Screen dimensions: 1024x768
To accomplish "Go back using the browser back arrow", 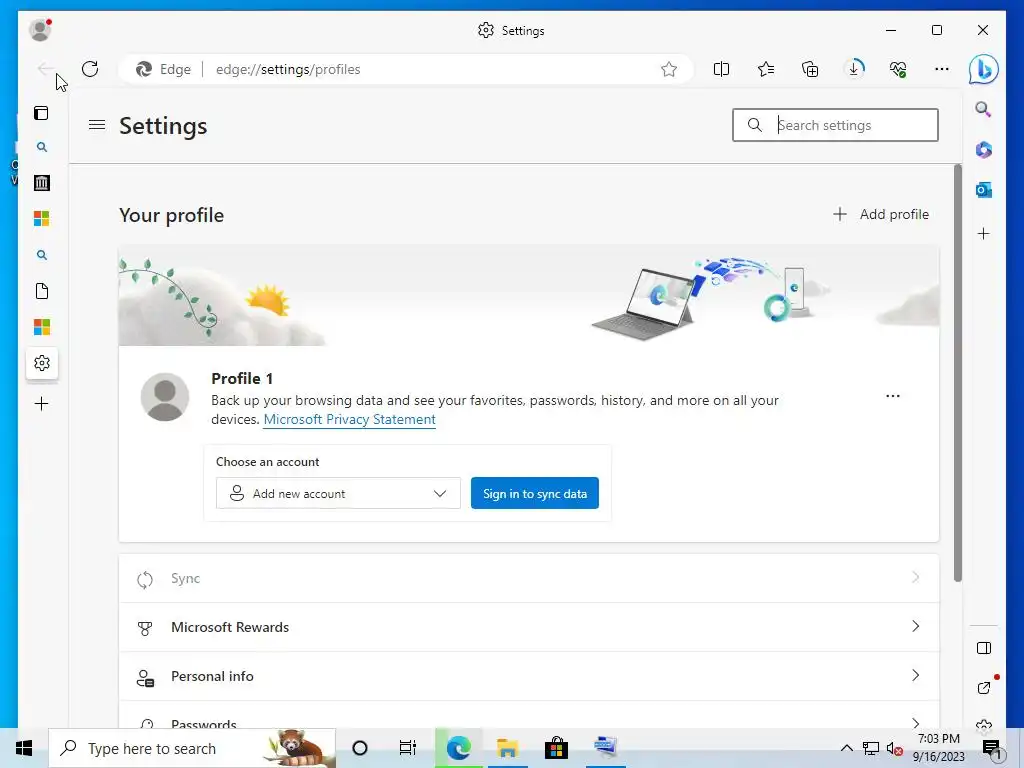I will click(x=45, y=69).
